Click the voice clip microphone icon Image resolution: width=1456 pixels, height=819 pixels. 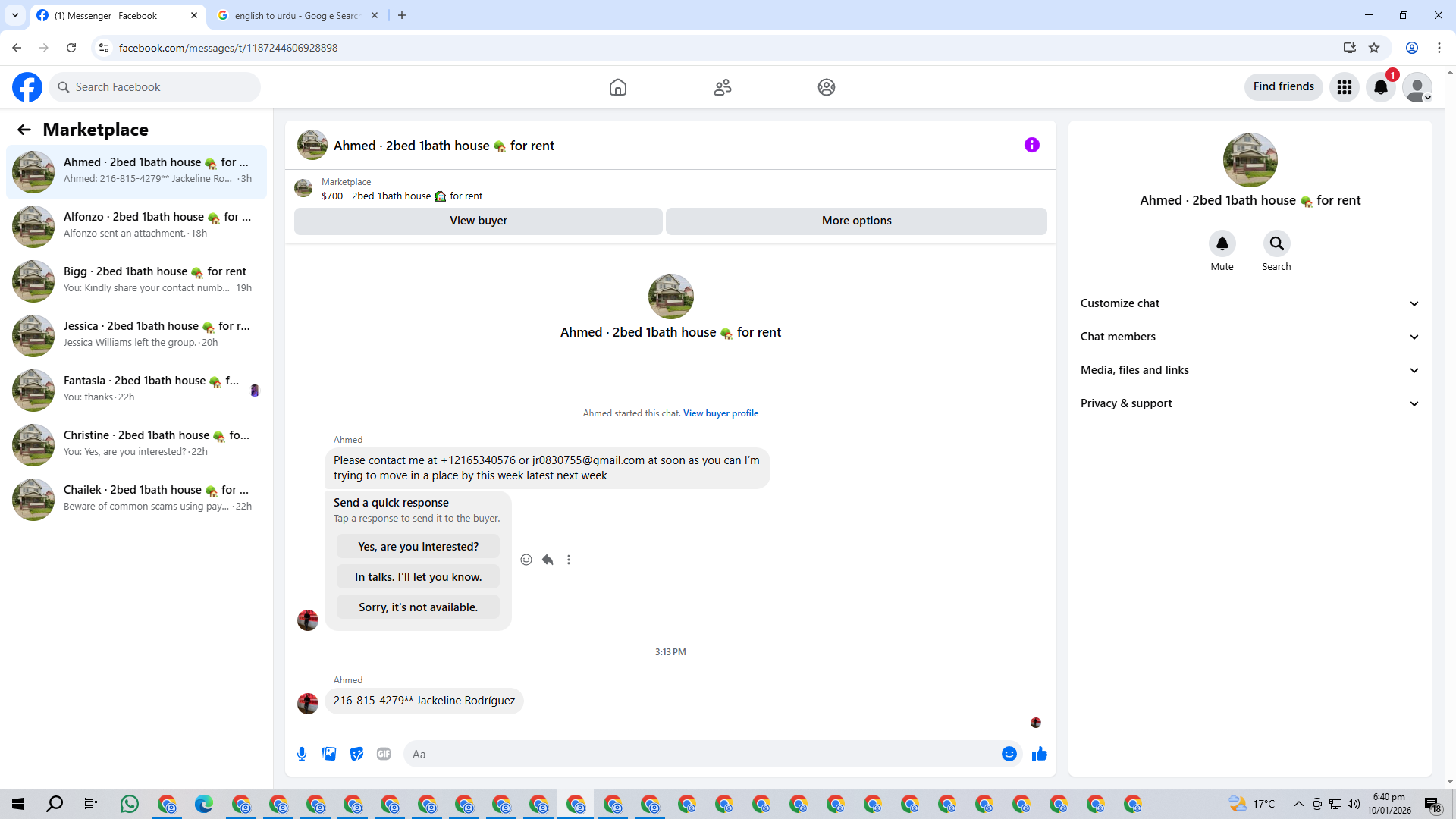point(302,754)
